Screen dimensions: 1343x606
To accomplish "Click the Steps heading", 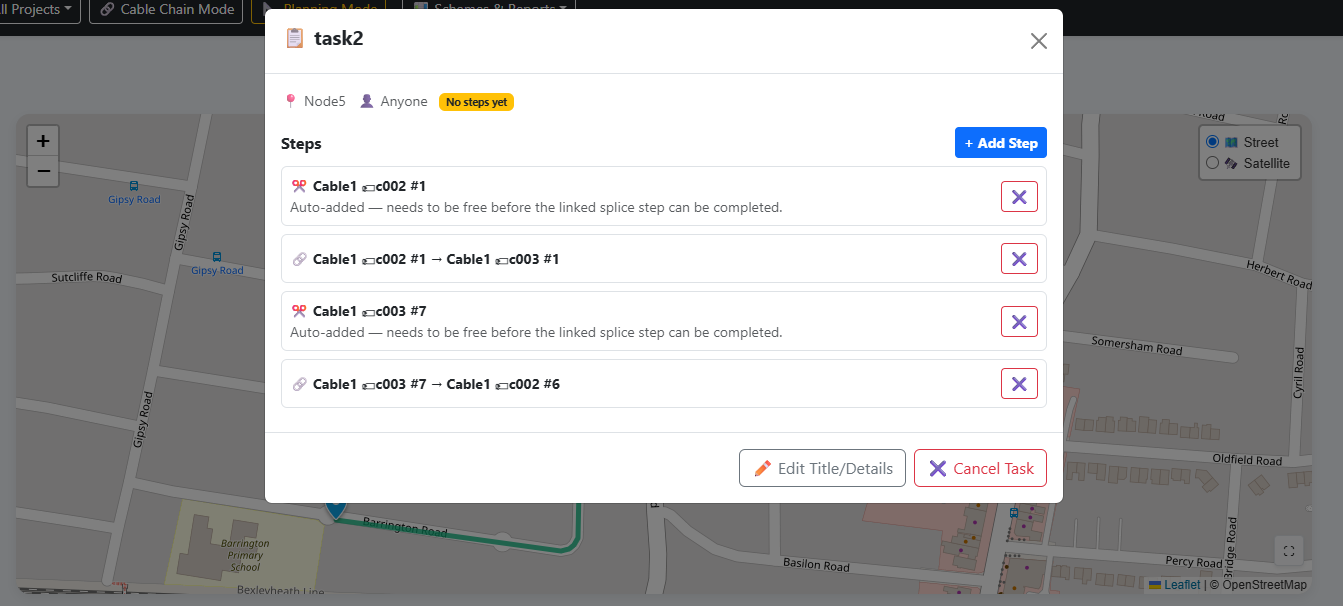I will click(x=301, y=144).
